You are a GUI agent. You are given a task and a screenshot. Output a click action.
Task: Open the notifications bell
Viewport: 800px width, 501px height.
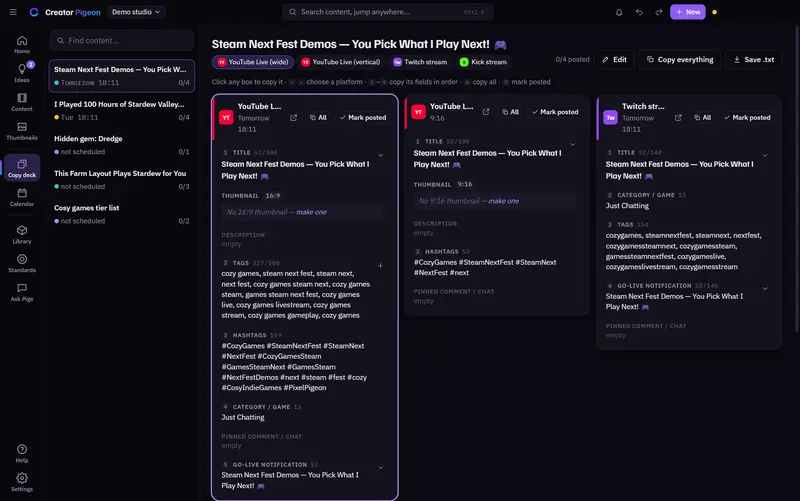click(x=619, y=12)
